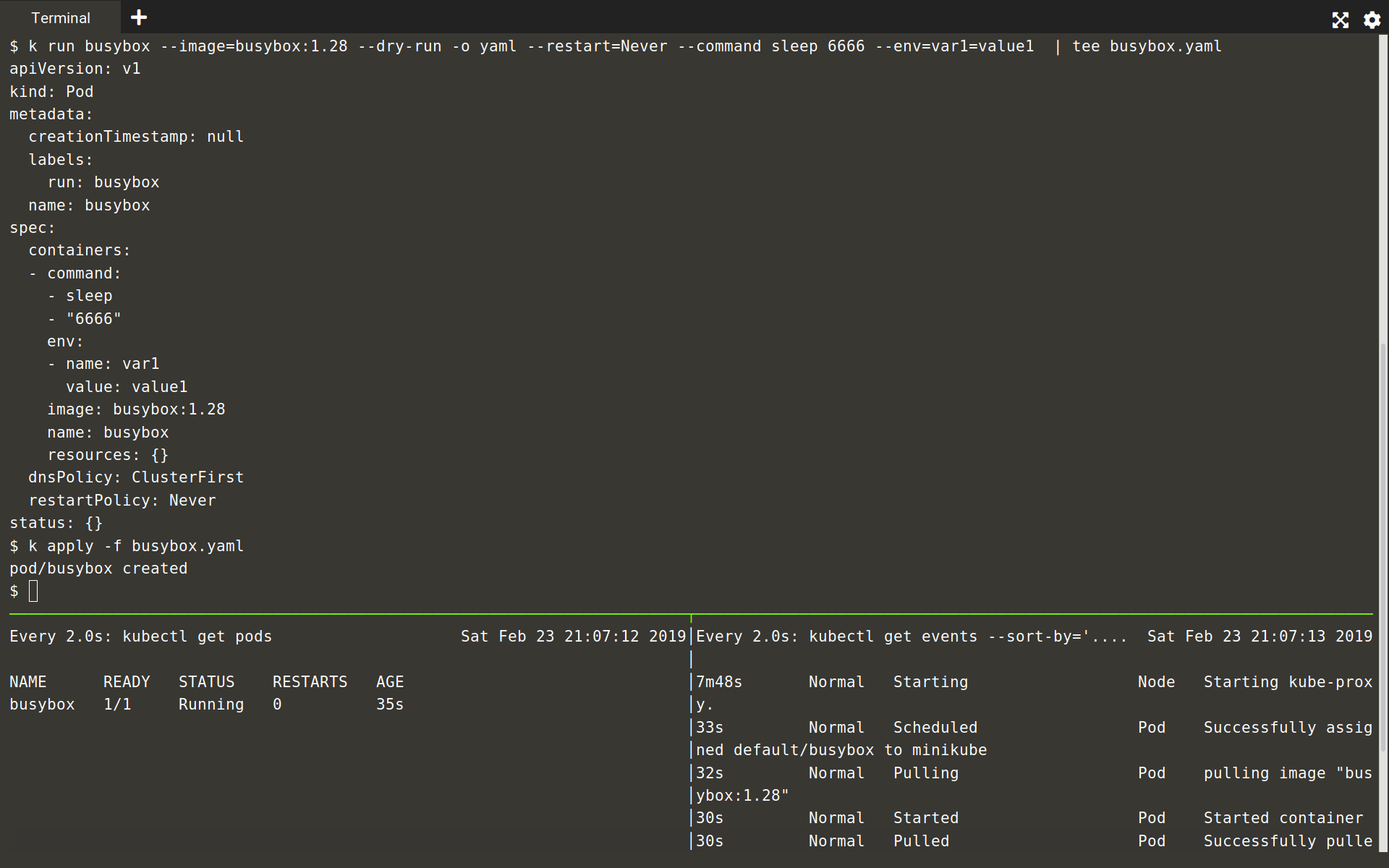Click the 'kind: Pod' line
The width and height of the screenshot is (1389, 868).
coord(51,92)
